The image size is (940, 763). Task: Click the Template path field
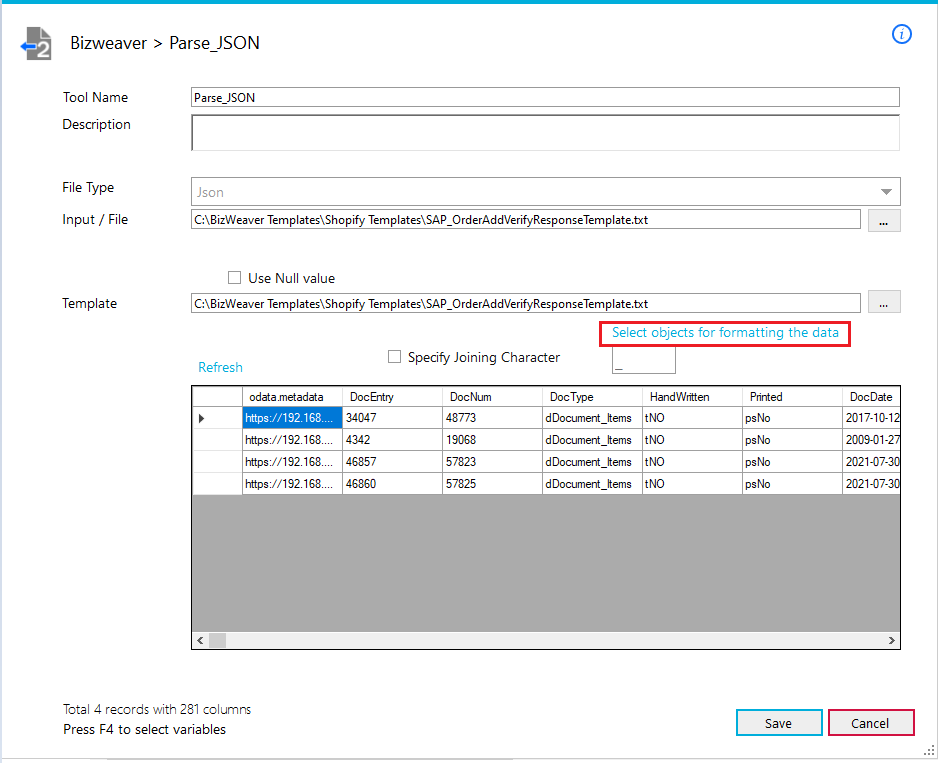coord(525,303)
